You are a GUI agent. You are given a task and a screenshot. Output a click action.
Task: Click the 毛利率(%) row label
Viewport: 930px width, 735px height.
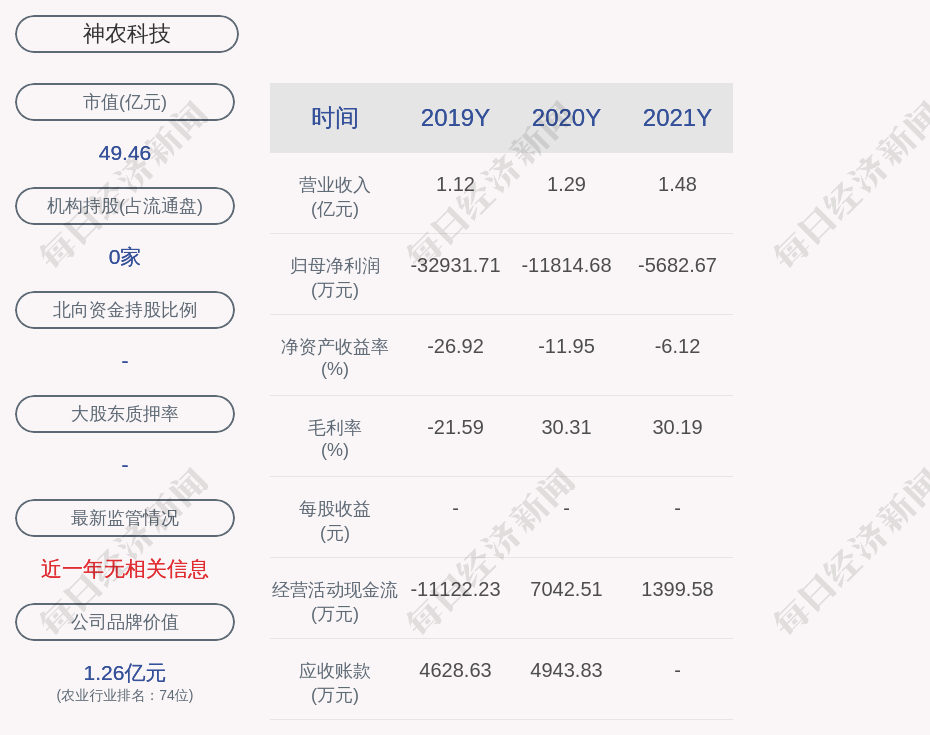(335, 439)
